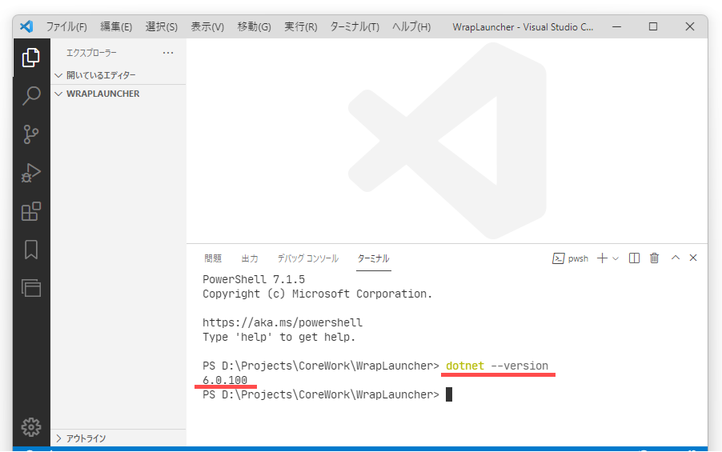This screenshot has width=722, height=452.
Task: Click the https://aka.ms/powershell link
Action: coord(282,323)
